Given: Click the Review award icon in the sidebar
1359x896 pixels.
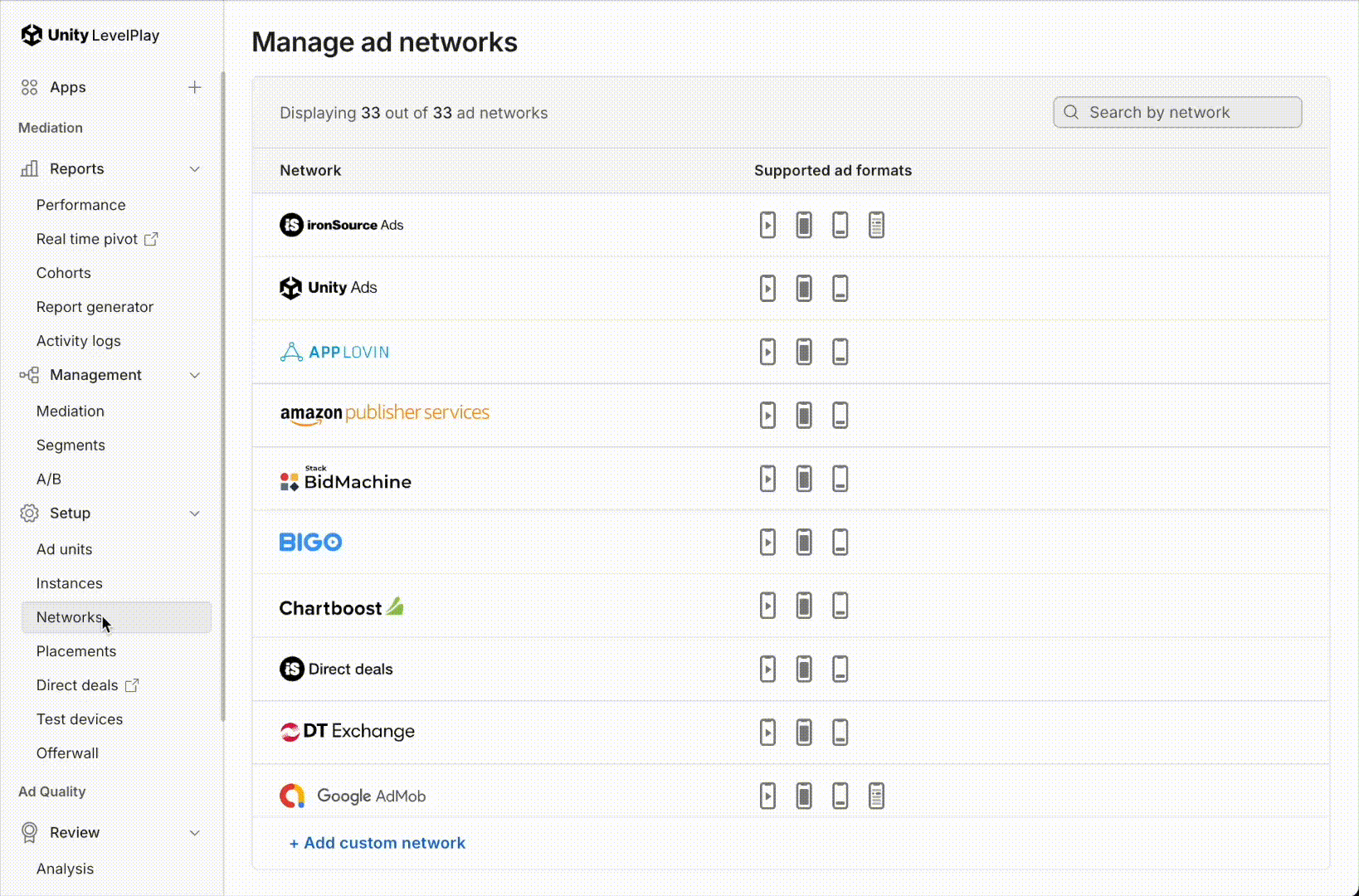Looking at the screenshot, I should 29,832.
